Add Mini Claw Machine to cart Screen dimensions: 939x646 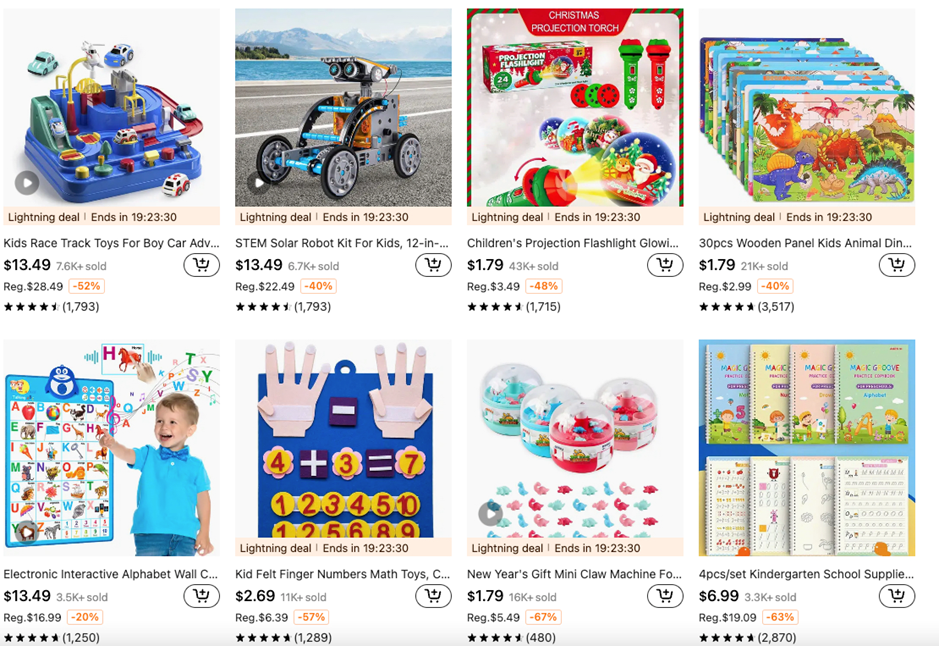(x=665, y=596)
